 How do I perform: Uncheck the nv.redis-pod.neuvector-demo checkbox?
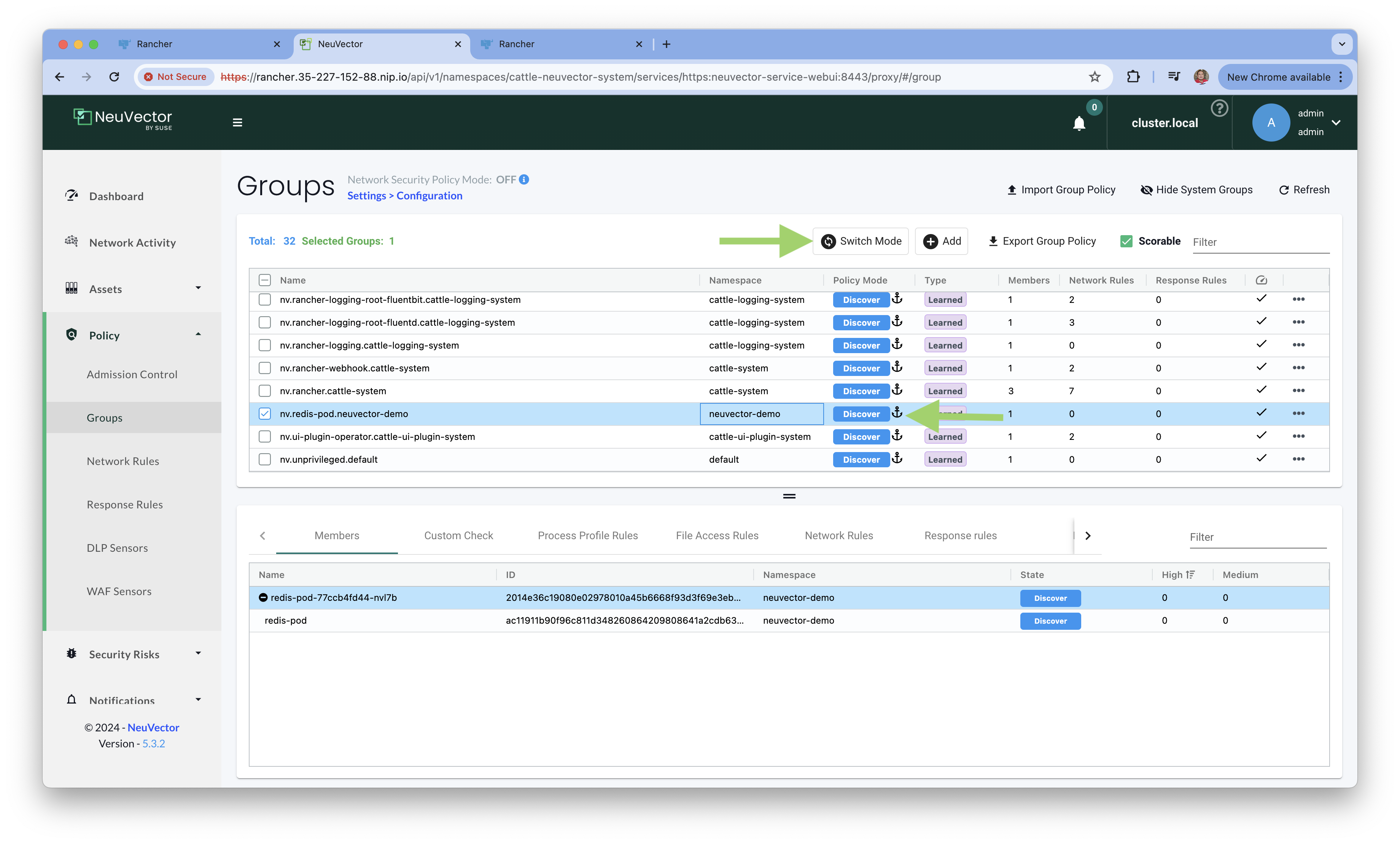tap(265, 414)
